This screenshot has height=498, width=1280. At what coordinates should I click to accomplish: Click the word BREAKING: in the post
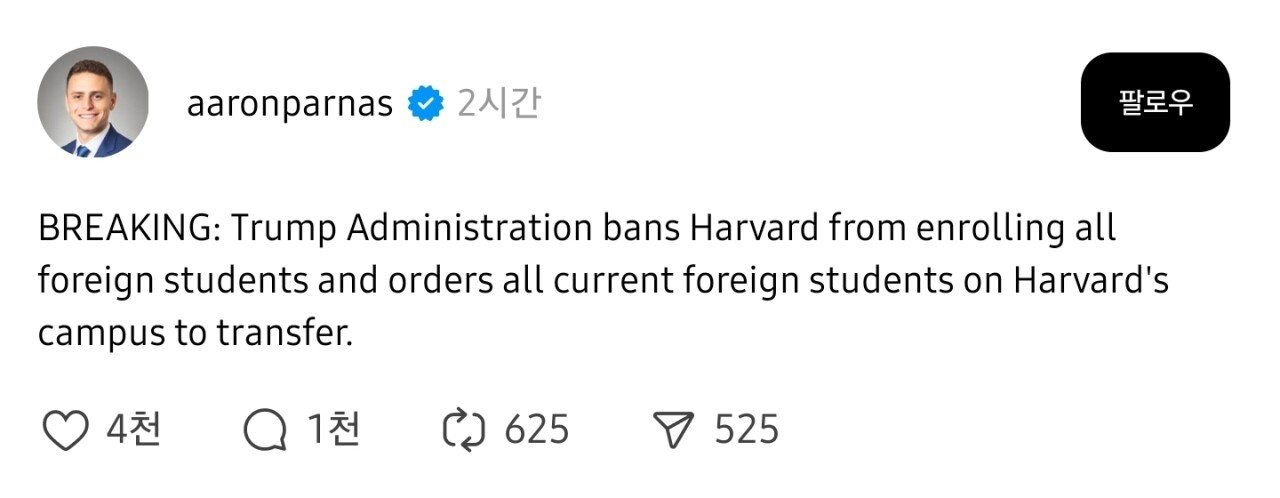pyautogui.click(x=129, y=229)
